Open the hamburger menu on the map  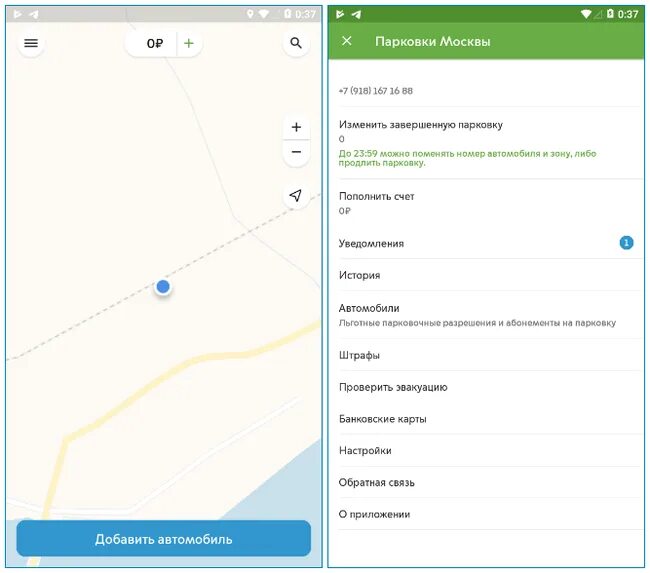point(31,43)
